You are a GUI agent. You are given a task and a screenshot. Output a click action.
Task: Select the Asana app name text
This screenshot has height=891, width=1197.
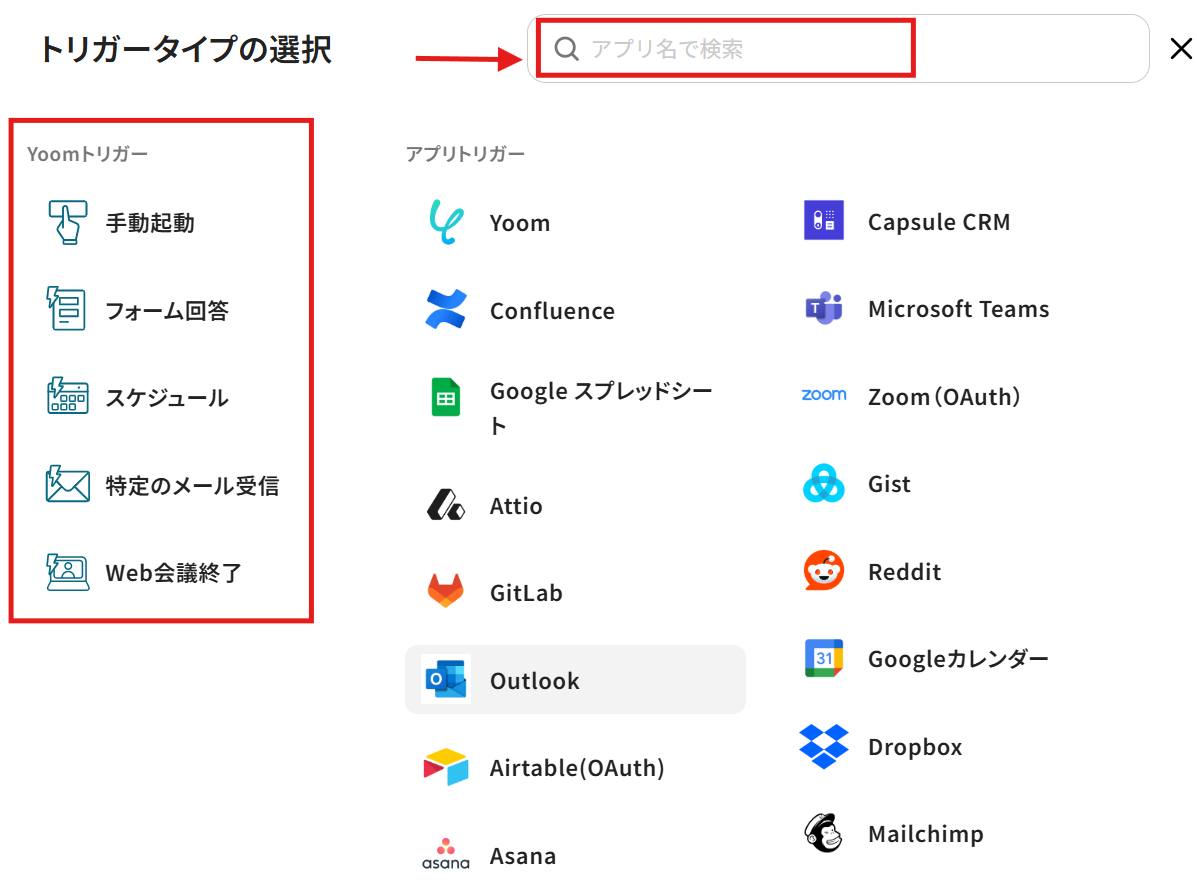(523, 856)
